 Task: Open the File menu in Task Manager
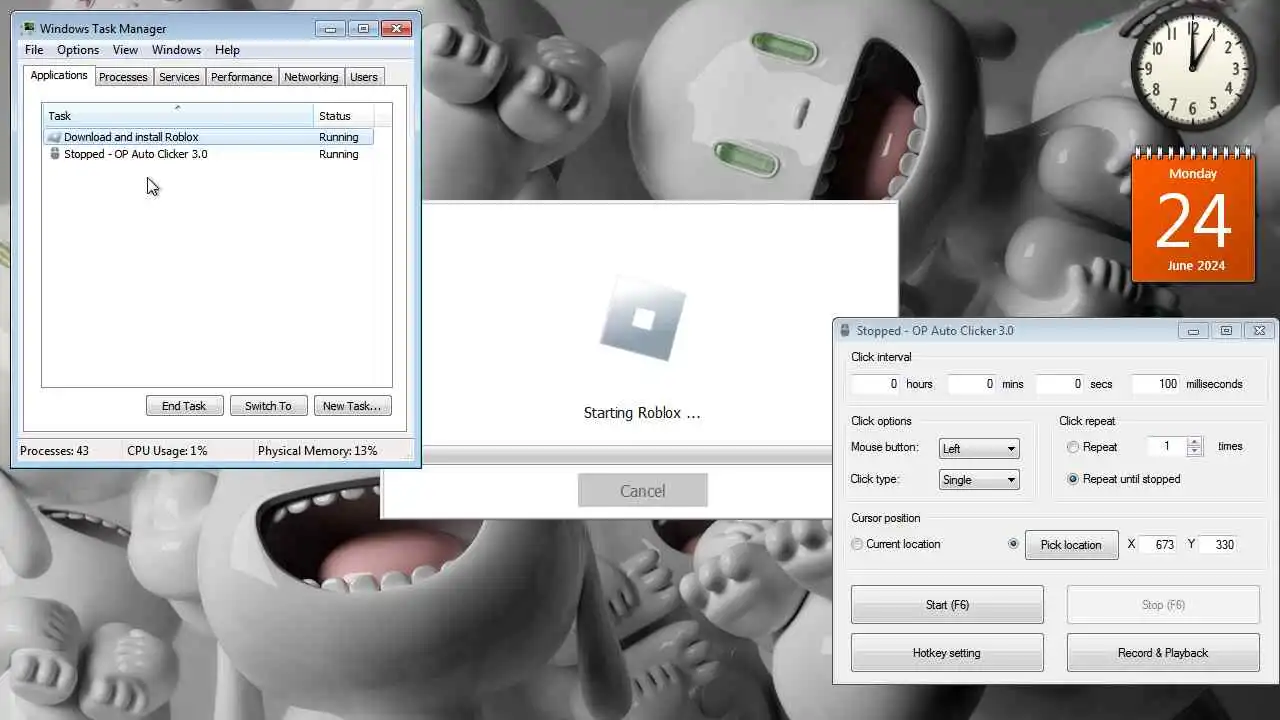34,50
